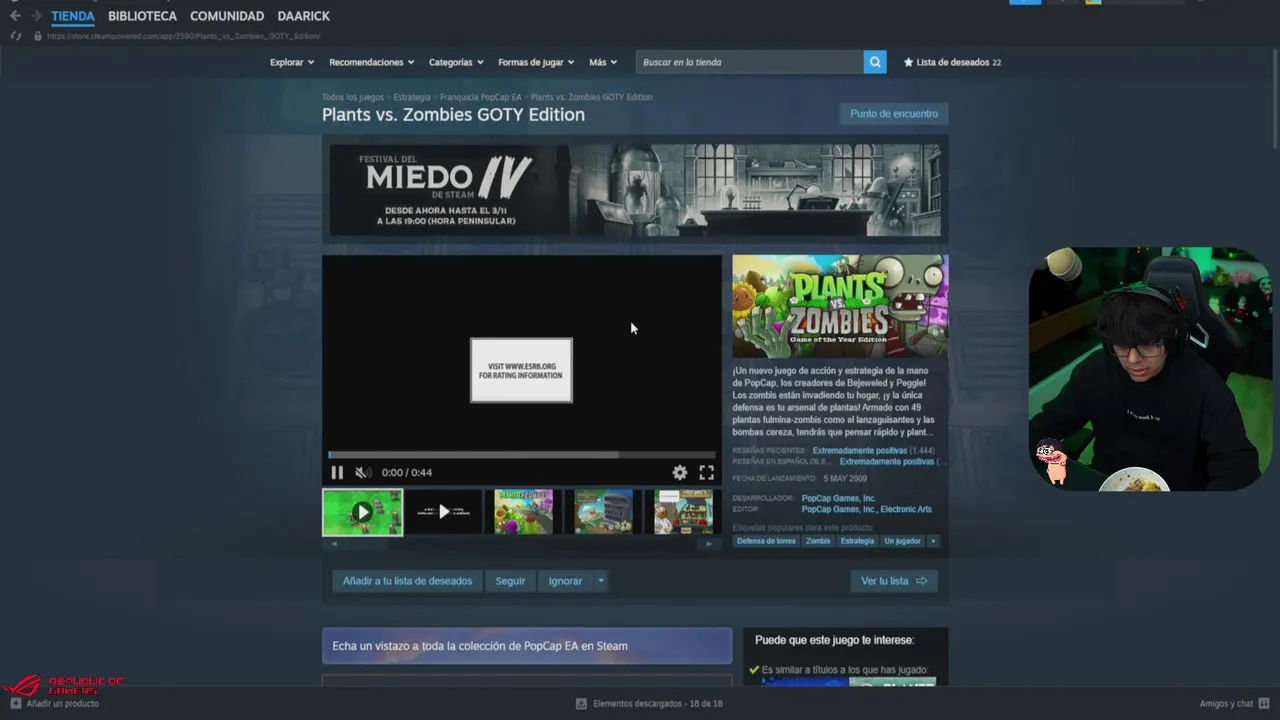Click Añadir a tu lista de deseados

pyautogui.click(x=407, y=581)
